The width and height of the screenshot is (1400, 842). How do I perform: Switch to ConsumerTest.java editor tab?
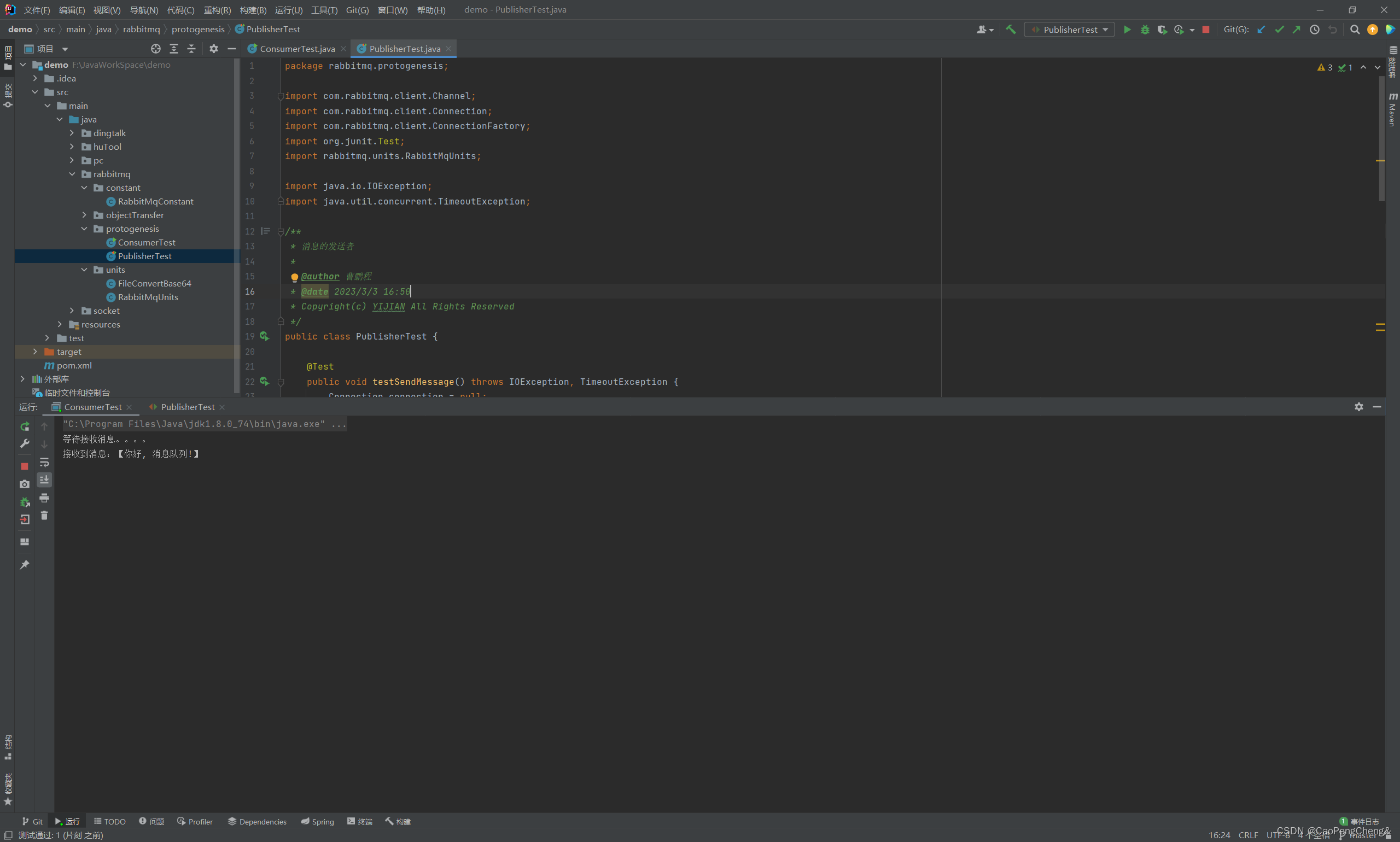pos(297,49)
